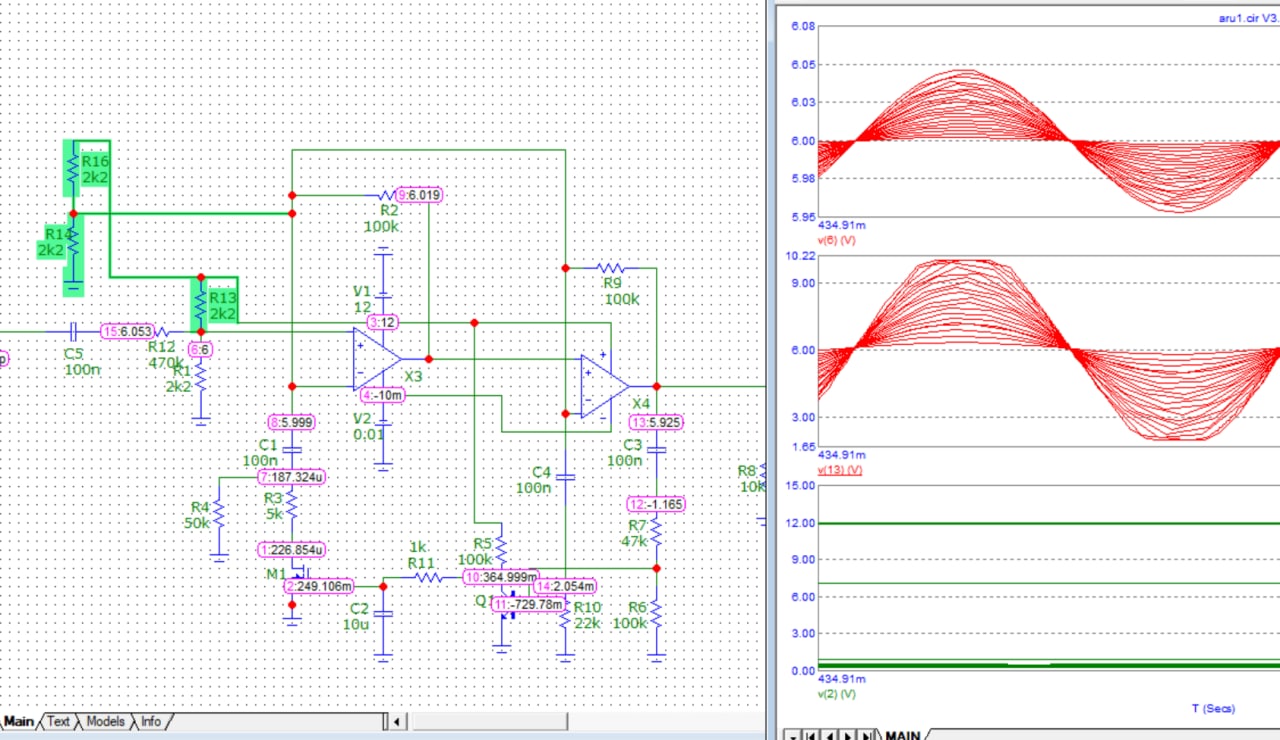
Task: Click the R9 resistor label
Action: tap(611, 283)
